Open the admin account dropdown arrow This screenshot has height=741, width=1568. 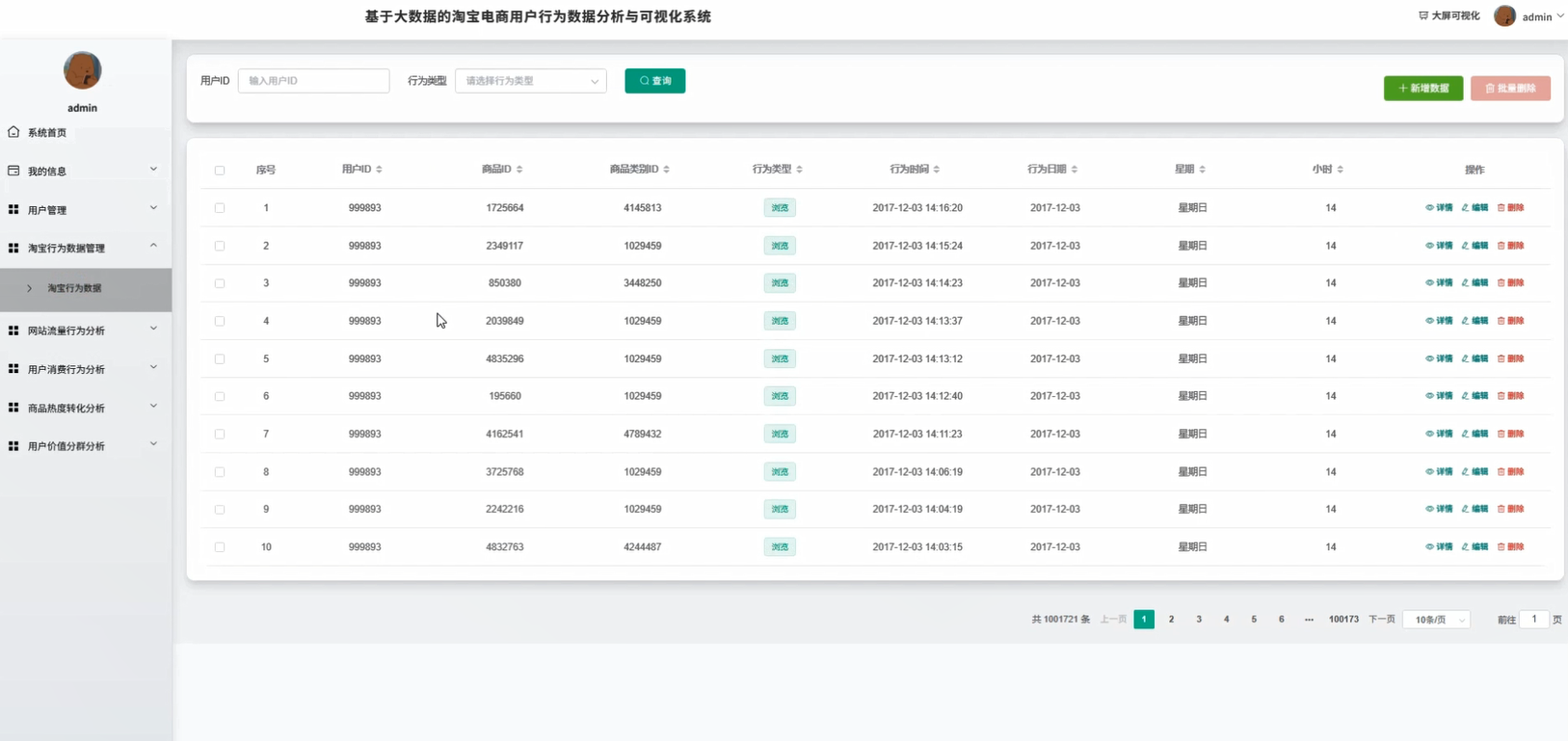click(x=1560, y=16)
